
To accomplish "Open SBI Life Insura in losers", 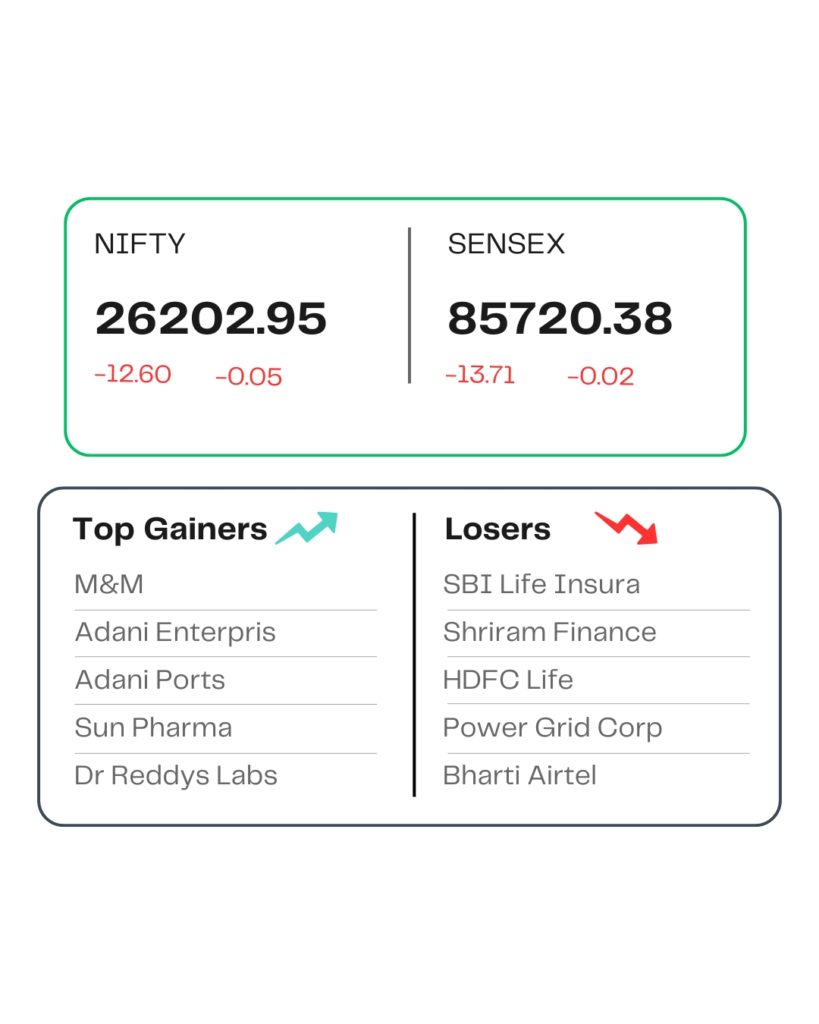I will point(541,584).
